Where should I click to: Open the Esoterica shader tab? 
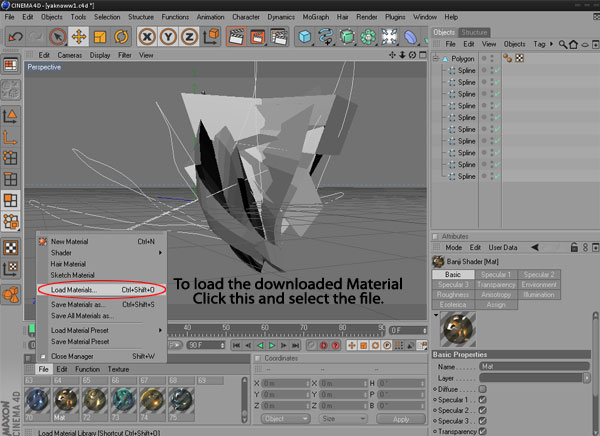coord(453,305)
